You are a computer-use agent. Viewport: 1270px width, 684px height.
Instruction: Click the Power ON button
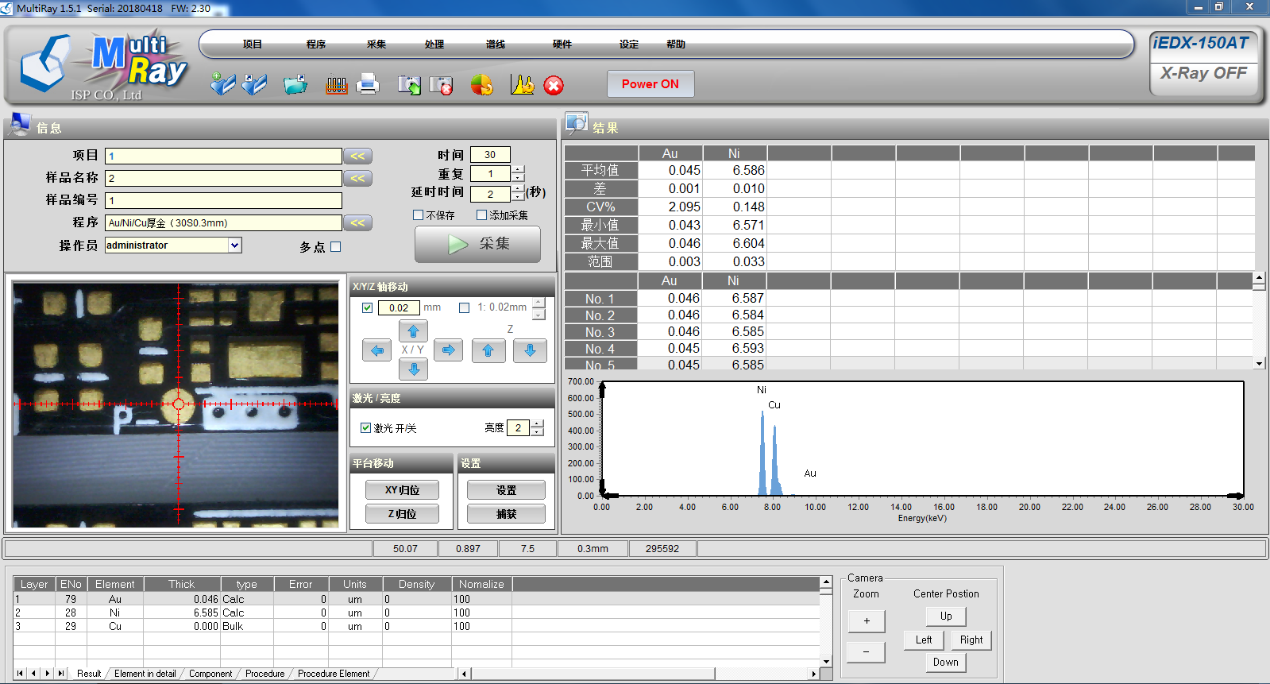point(650,84)
